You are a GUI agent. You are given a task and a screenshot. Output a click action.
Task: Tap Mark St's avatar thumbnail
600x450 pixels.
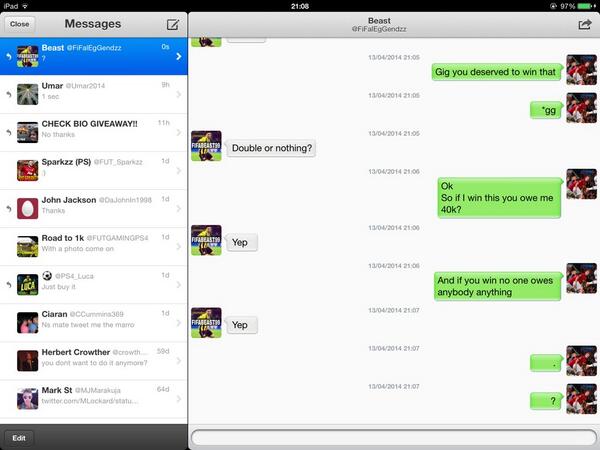28,399
